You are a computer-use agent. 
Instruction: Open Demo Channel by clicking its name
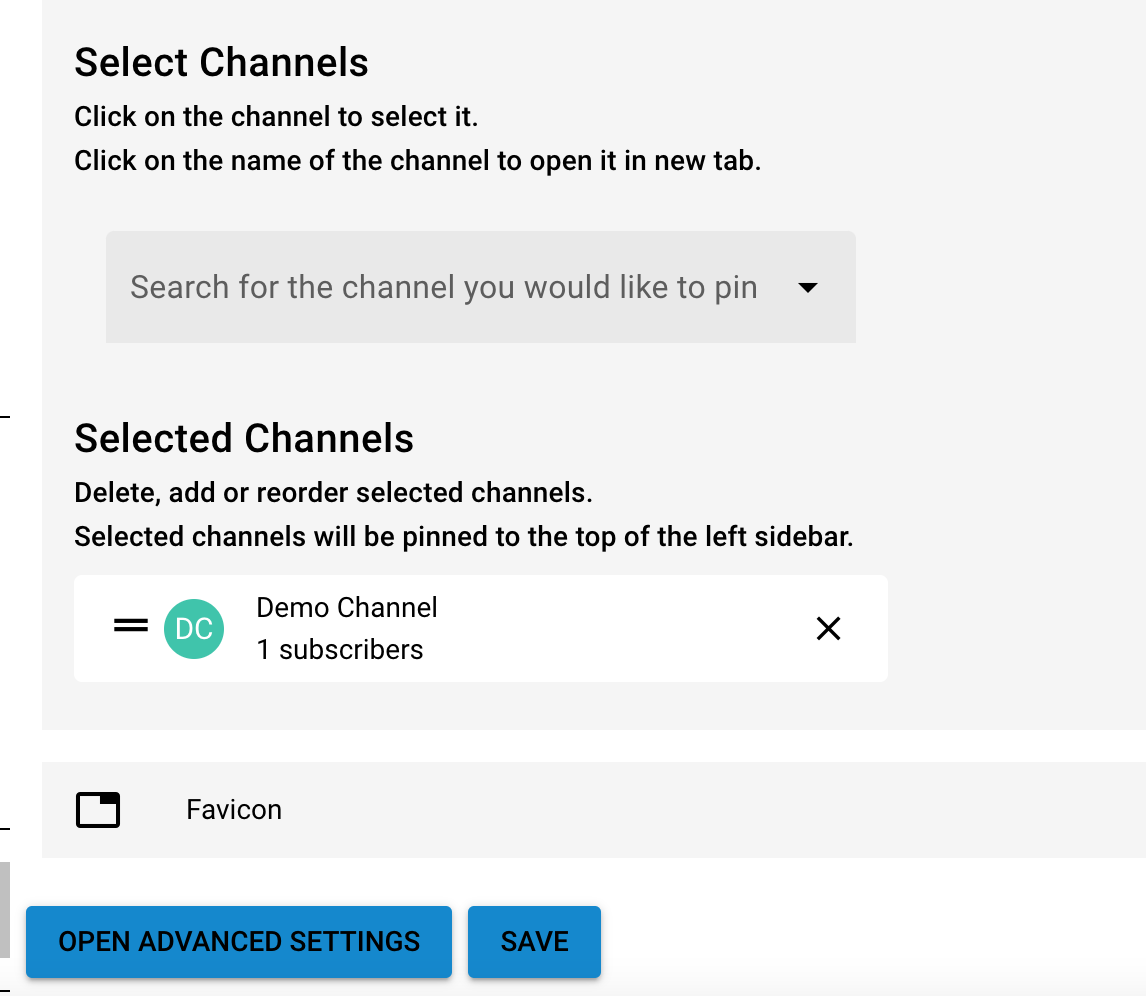347,608
